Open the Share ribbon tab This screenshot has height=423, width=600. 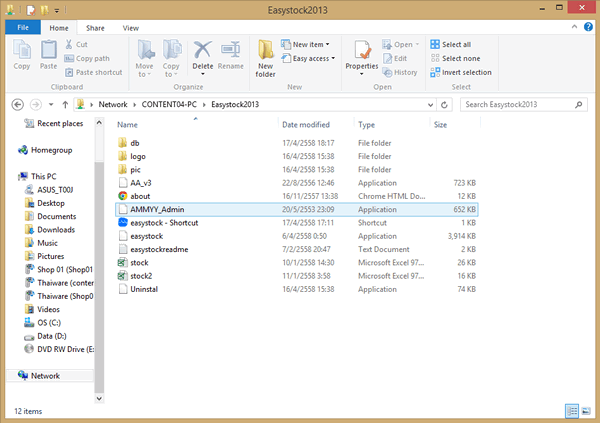(95, 28)
